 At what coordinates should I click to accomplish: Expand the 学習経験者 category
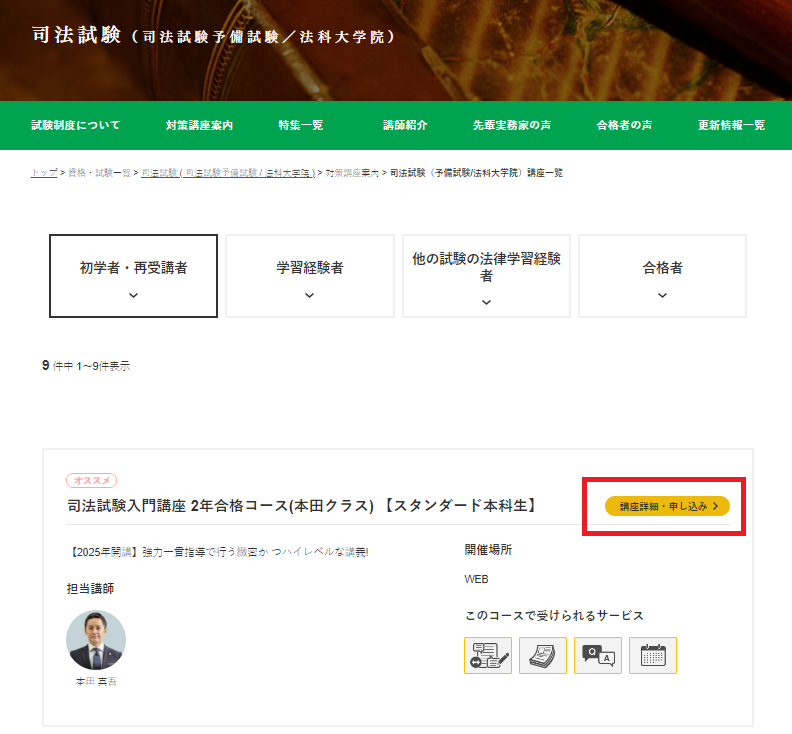[x=309, y=276]
